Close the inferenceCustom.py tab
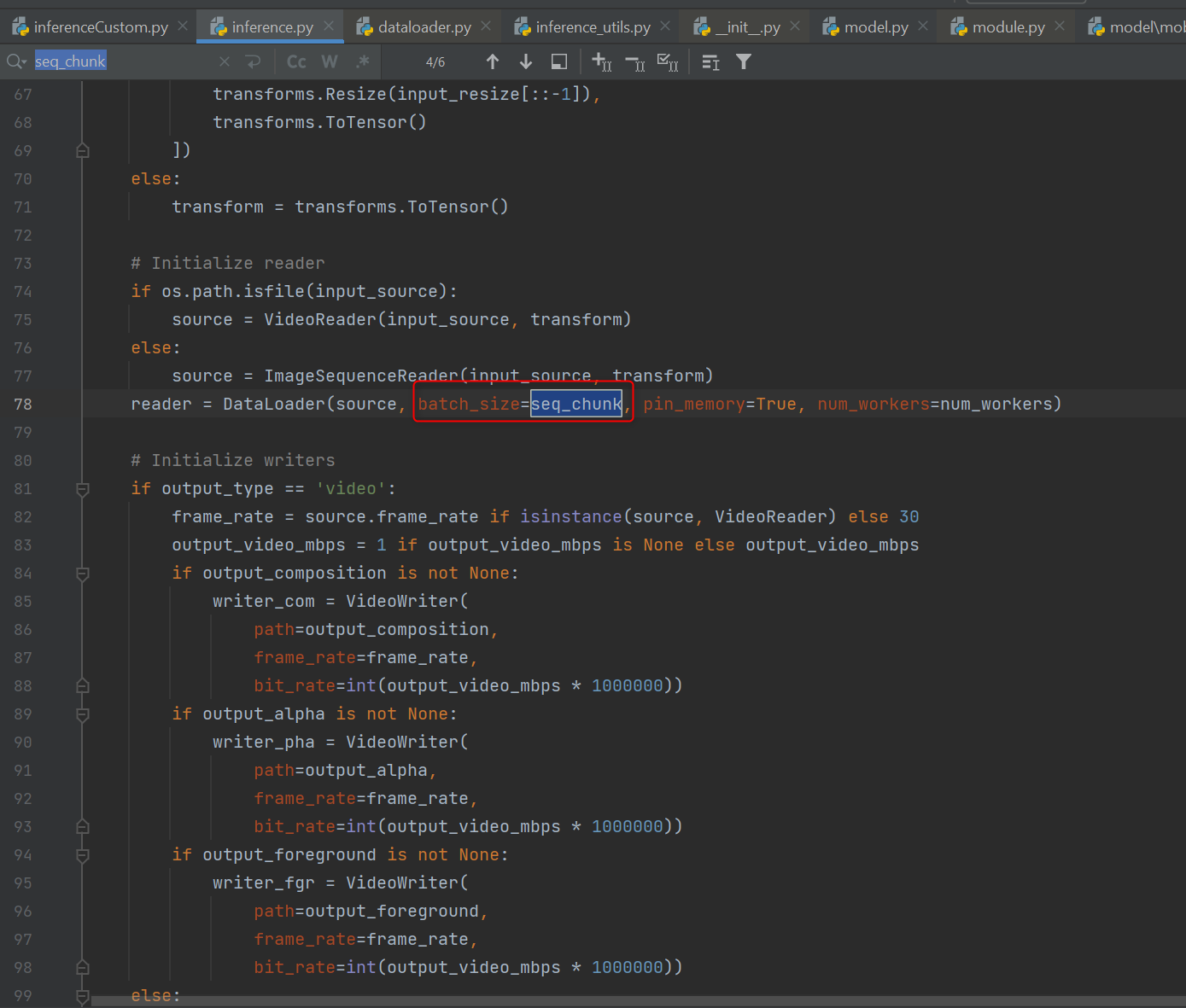1186x1008 pixels. tap(183, 26)
